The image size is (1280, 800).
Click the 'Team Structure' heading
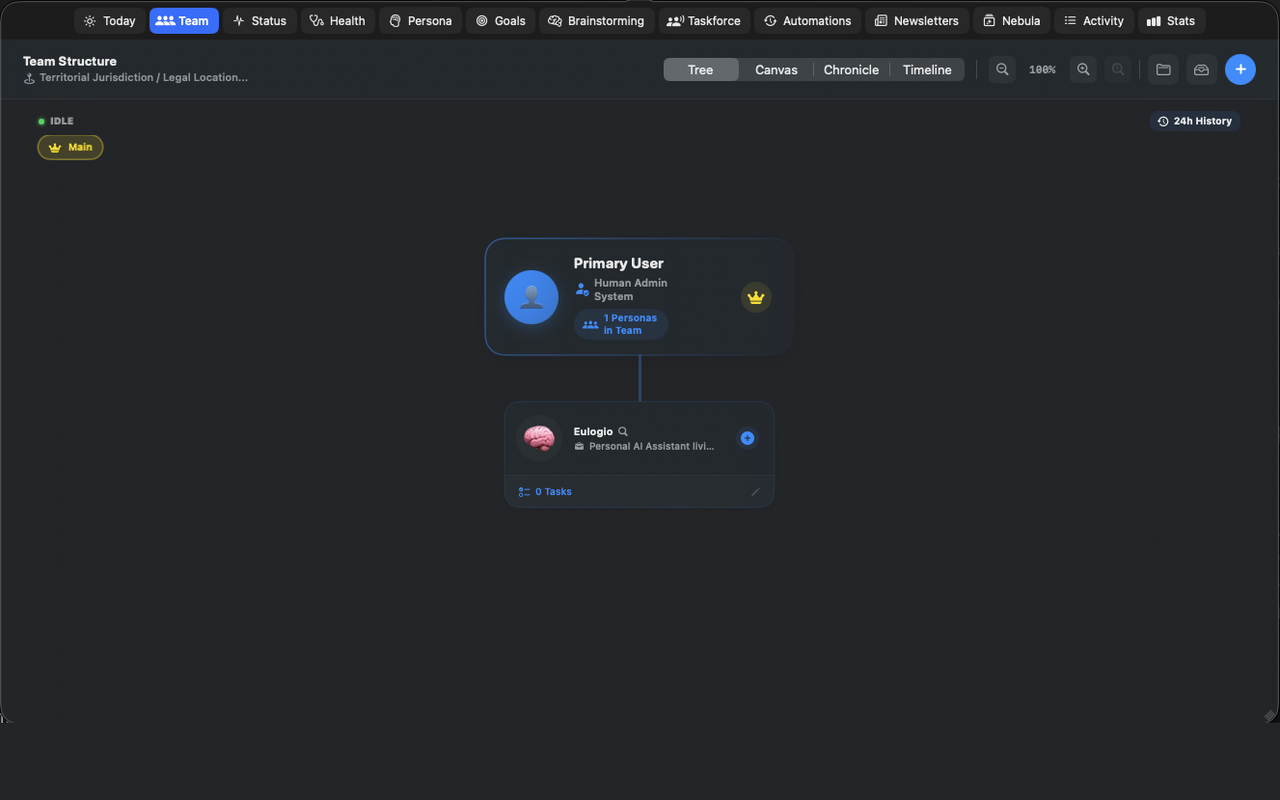pos(70,61)
